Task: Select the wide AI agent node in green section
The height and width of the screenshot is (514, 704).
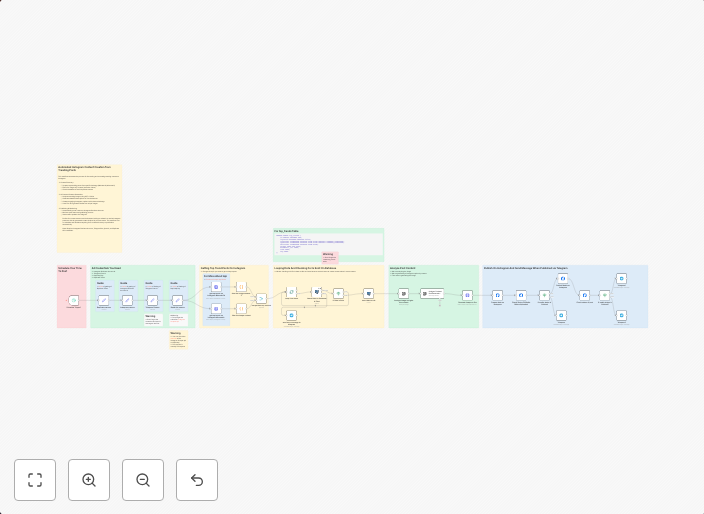Action: coord(432,294)
